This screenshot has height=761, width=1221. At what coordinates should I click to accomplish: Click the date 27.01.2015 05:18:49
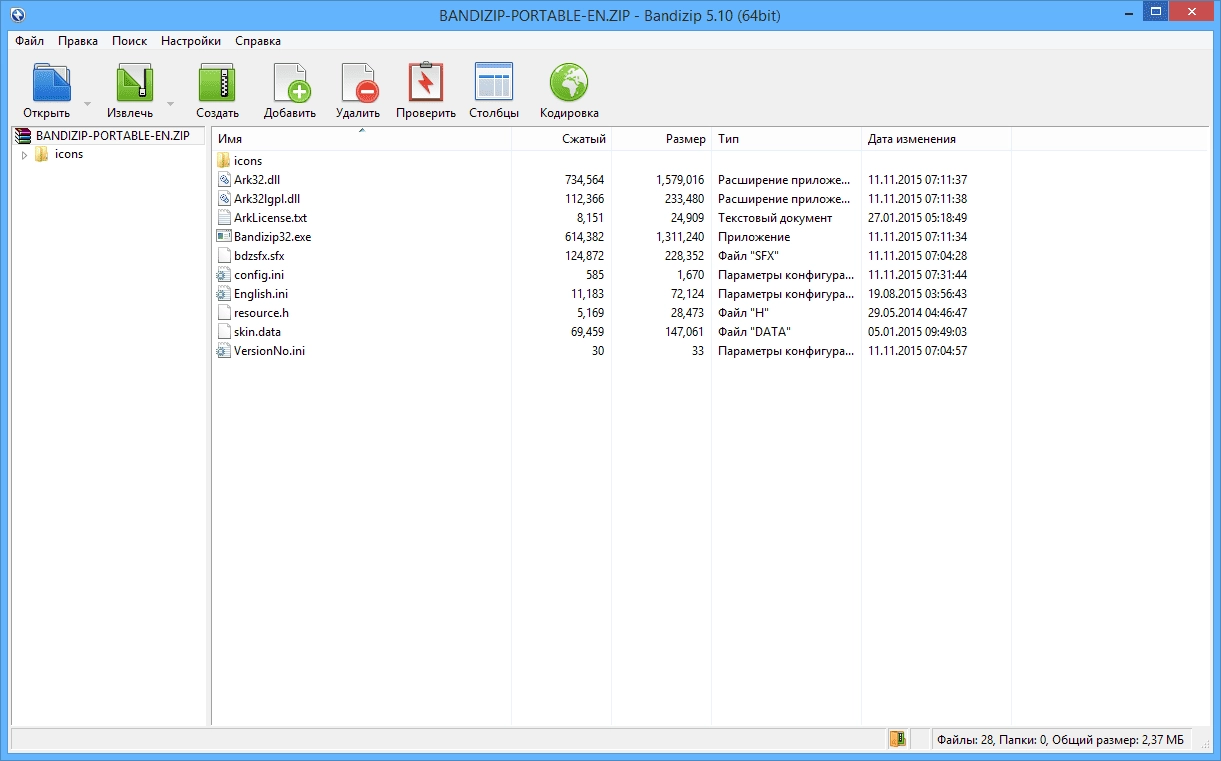click(x=917, y=218)
